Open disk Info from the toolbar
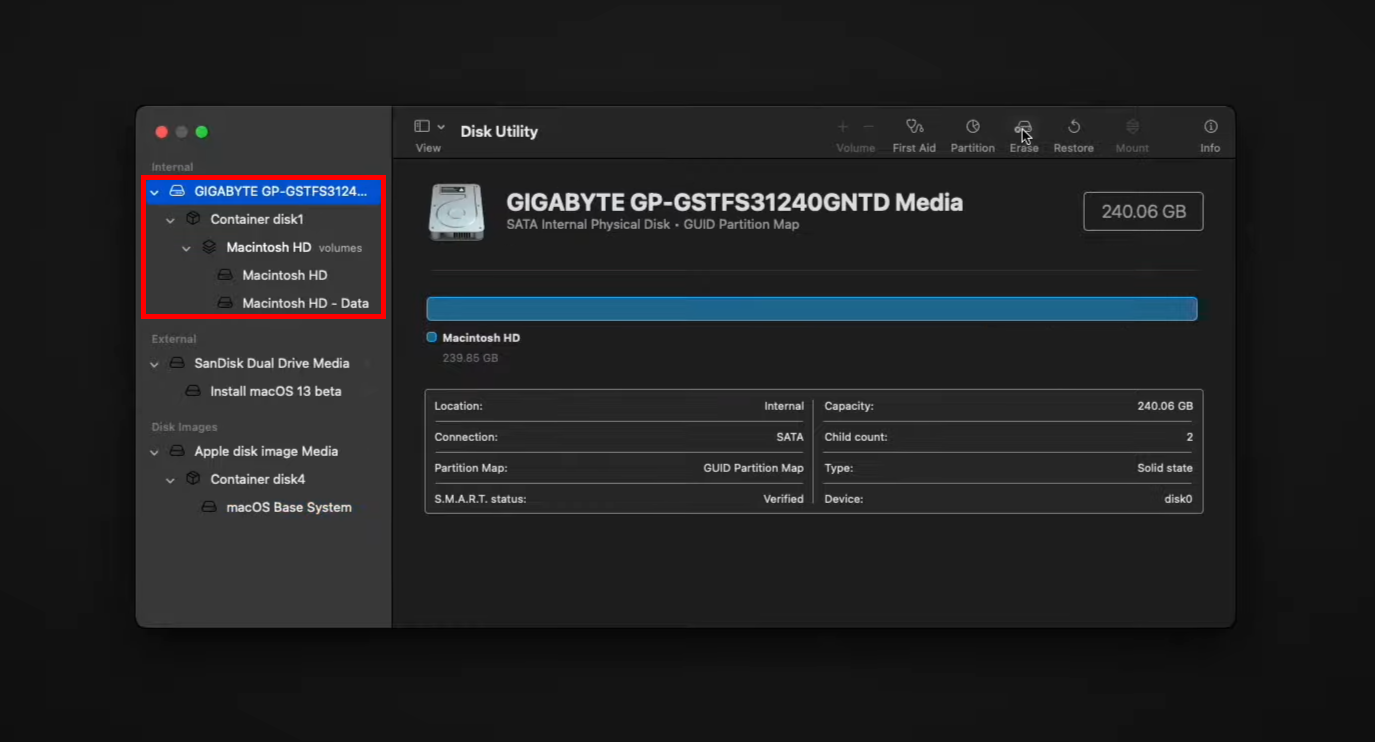The width and height of the screenshot is (1375, 742). click(1209, 133)
